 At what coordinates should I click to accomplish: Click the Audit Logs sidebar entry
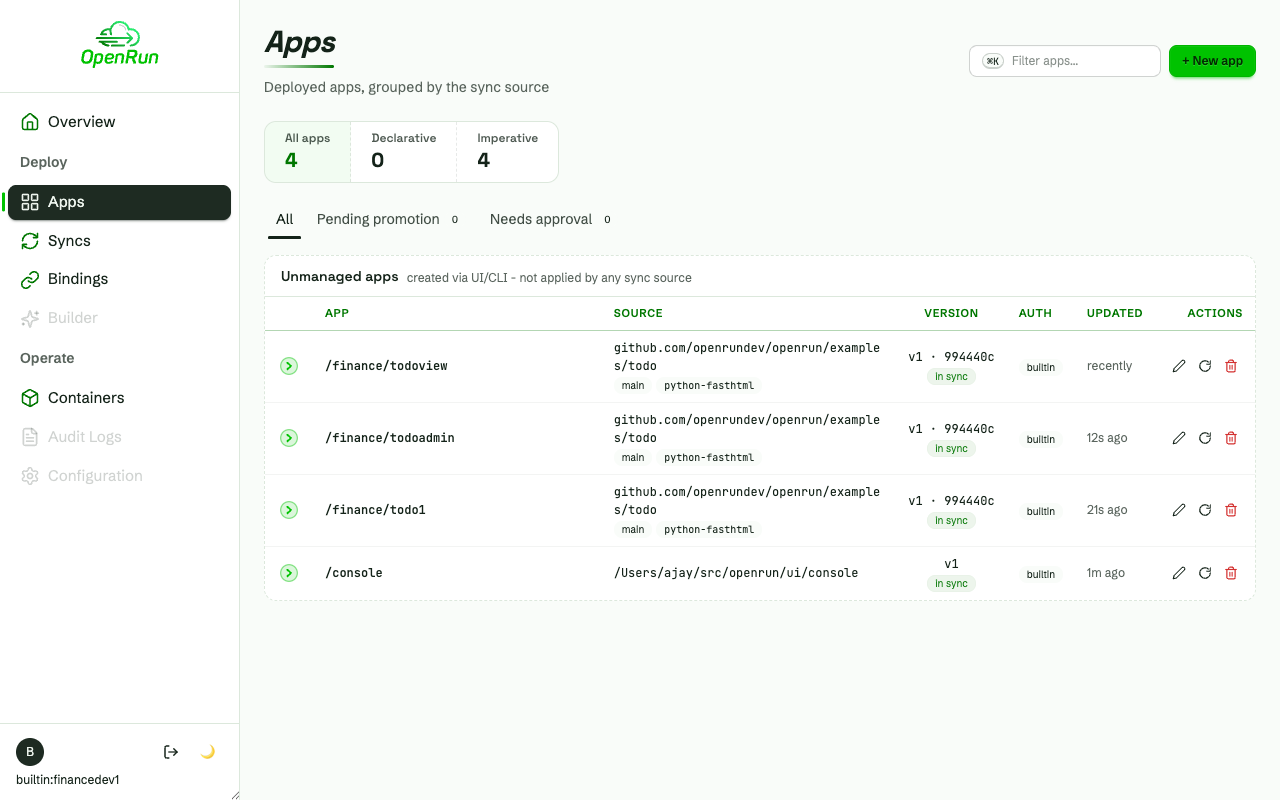coord(119,437)
